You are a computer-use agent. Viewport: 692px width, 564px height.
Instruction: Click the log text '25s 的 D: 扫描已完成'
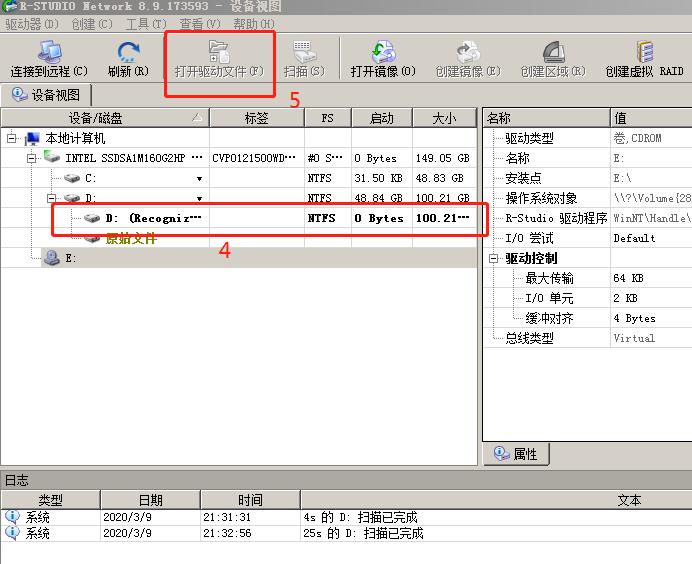coord(363,534)
